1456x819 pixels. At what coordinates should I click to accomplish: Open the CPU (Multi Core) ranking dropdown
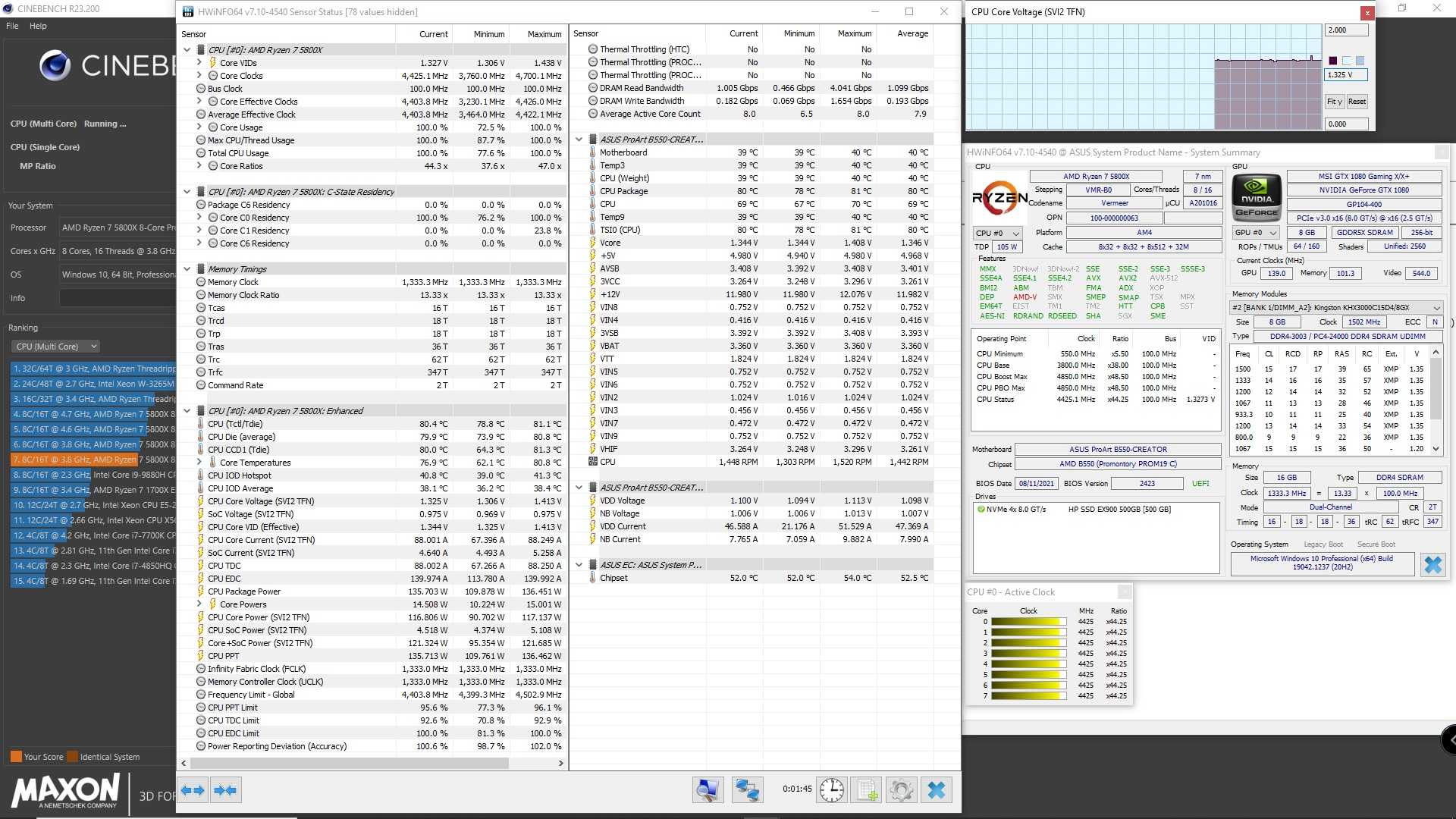(x=56, y=347)
